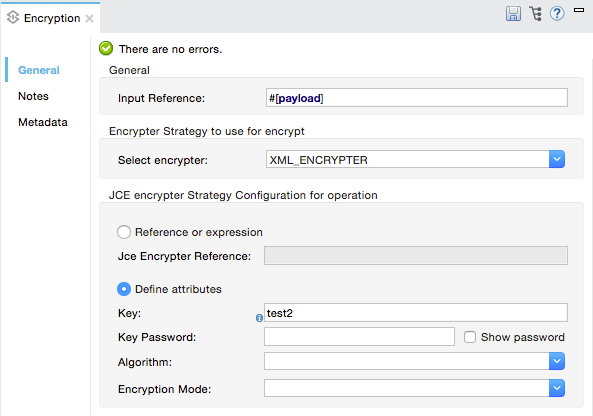Viewport: 593px width, 416px height.
Task: Select the Encryption tab
Action: [52, 18]
